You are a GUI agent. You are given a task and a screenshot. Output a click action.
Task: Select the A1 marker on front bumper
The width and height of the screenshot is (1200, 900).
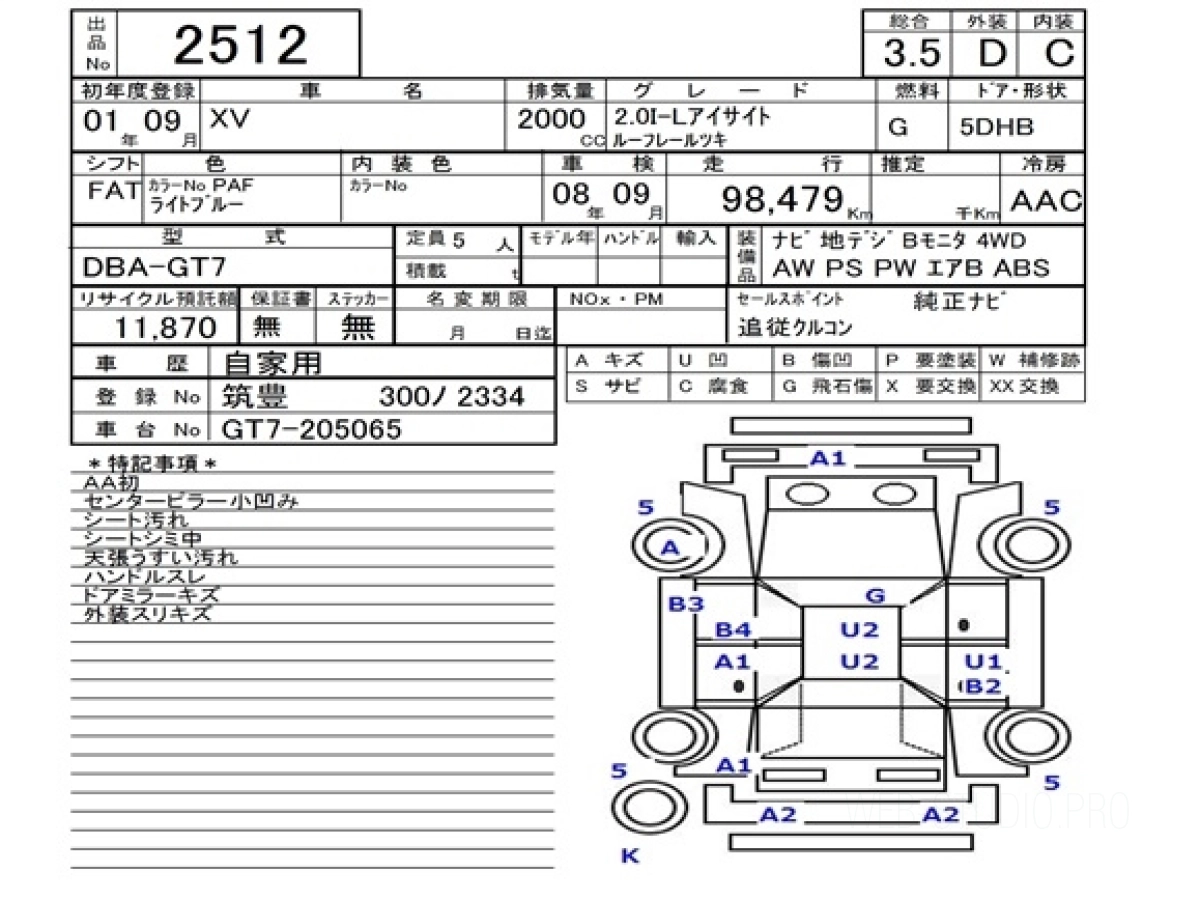point(828,458)
